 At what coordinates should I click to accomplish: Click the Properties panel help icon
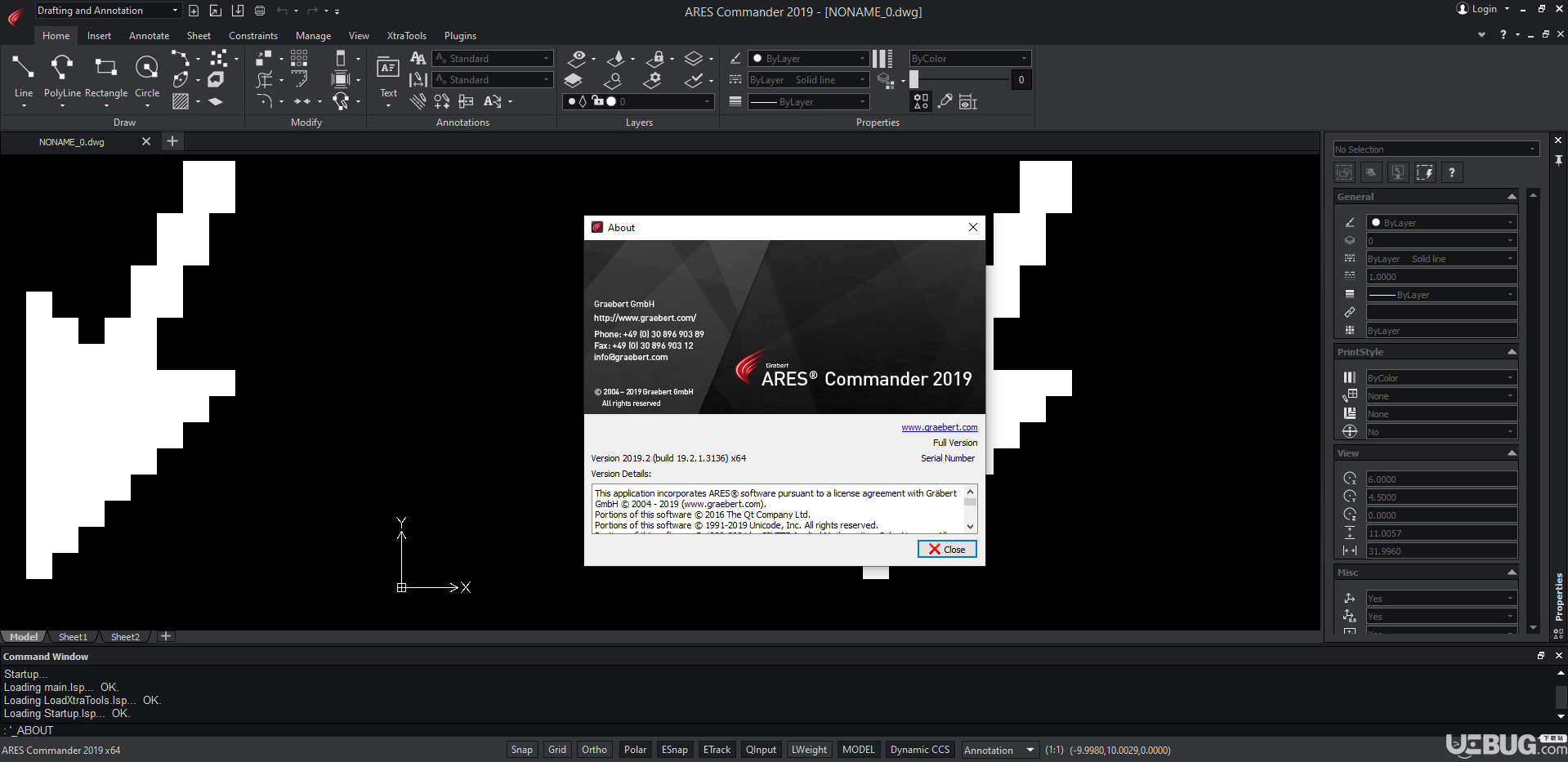click(1451, 172)
